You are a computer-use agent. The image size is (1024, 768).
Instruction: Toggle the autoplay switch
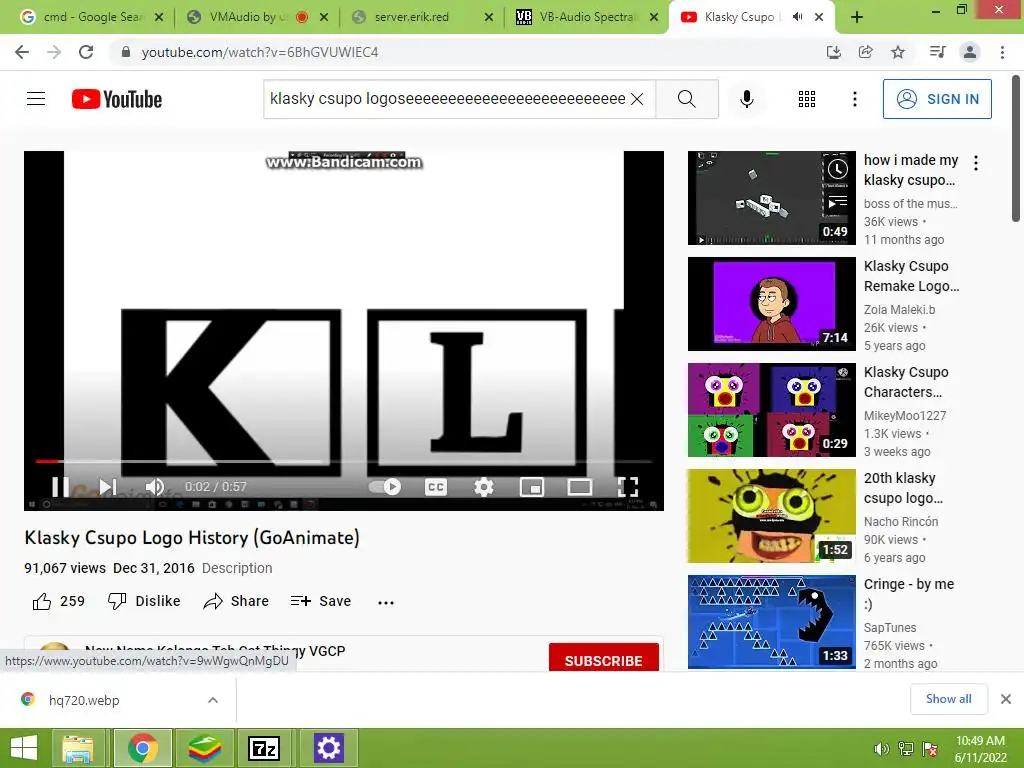pyautogui.click(x=385, y=487)
